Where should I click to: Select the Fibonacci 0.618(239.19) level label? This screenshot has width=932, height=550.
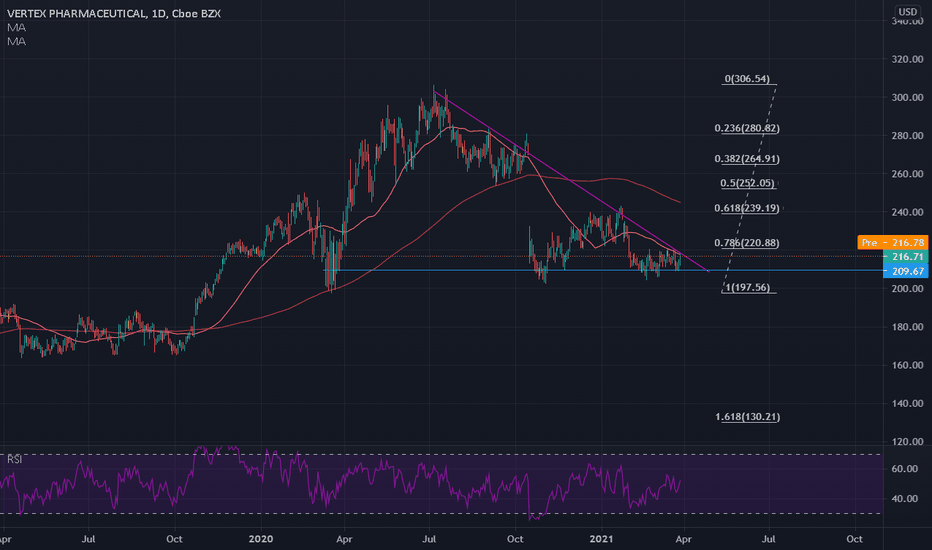747,208
